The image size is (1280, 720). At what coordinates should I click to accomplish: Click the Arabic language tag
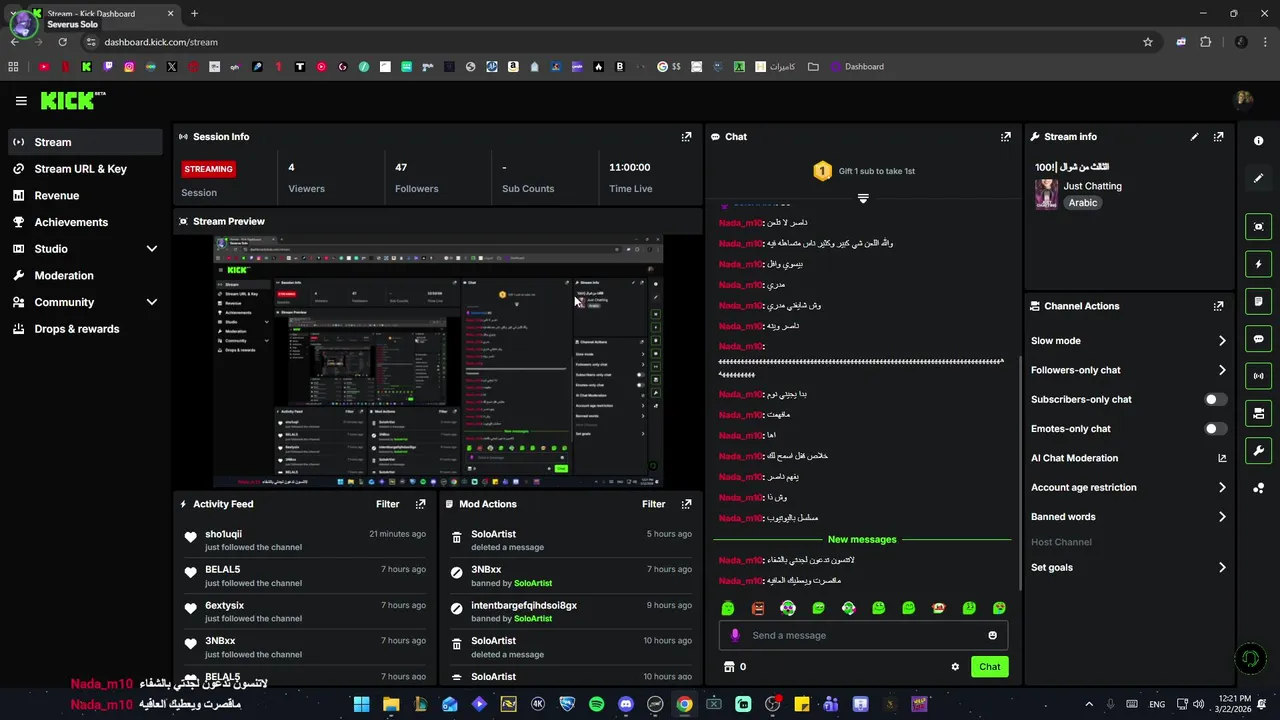coord(1082,203)
